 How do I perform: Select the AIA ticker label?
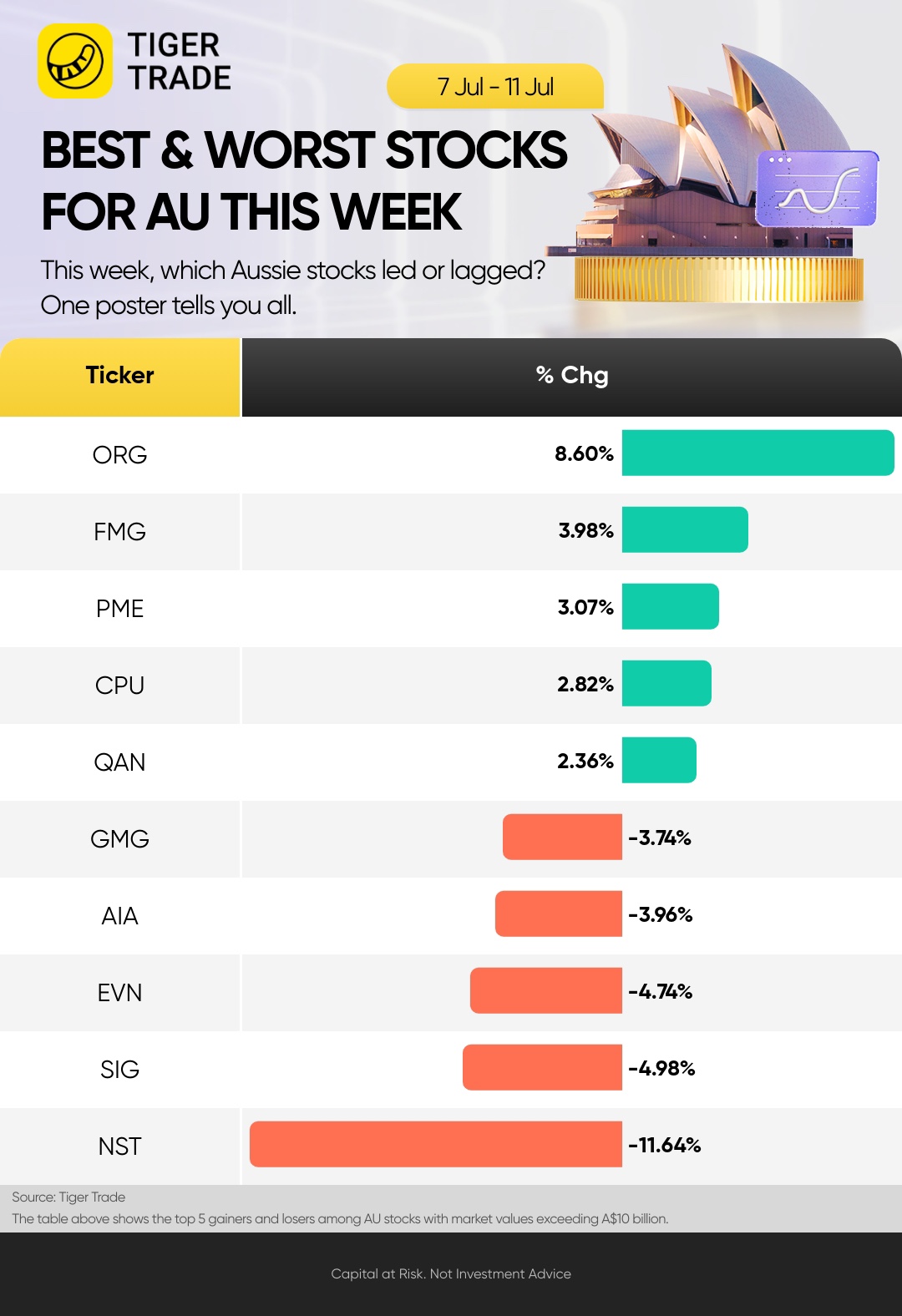(x=119, y=916)
